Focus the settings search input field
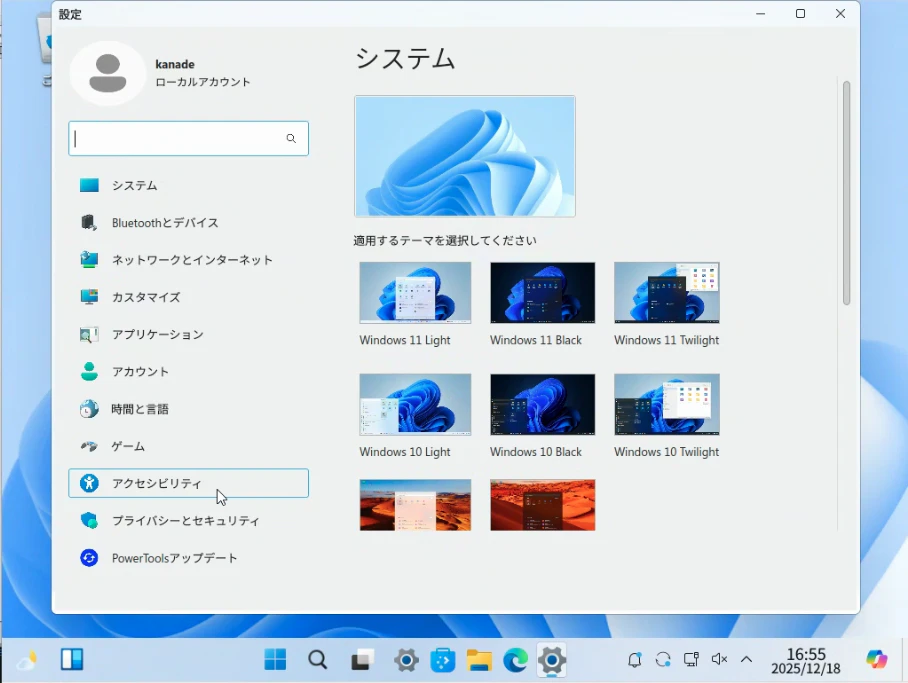 pyautogui.click(x=188, y=138)
